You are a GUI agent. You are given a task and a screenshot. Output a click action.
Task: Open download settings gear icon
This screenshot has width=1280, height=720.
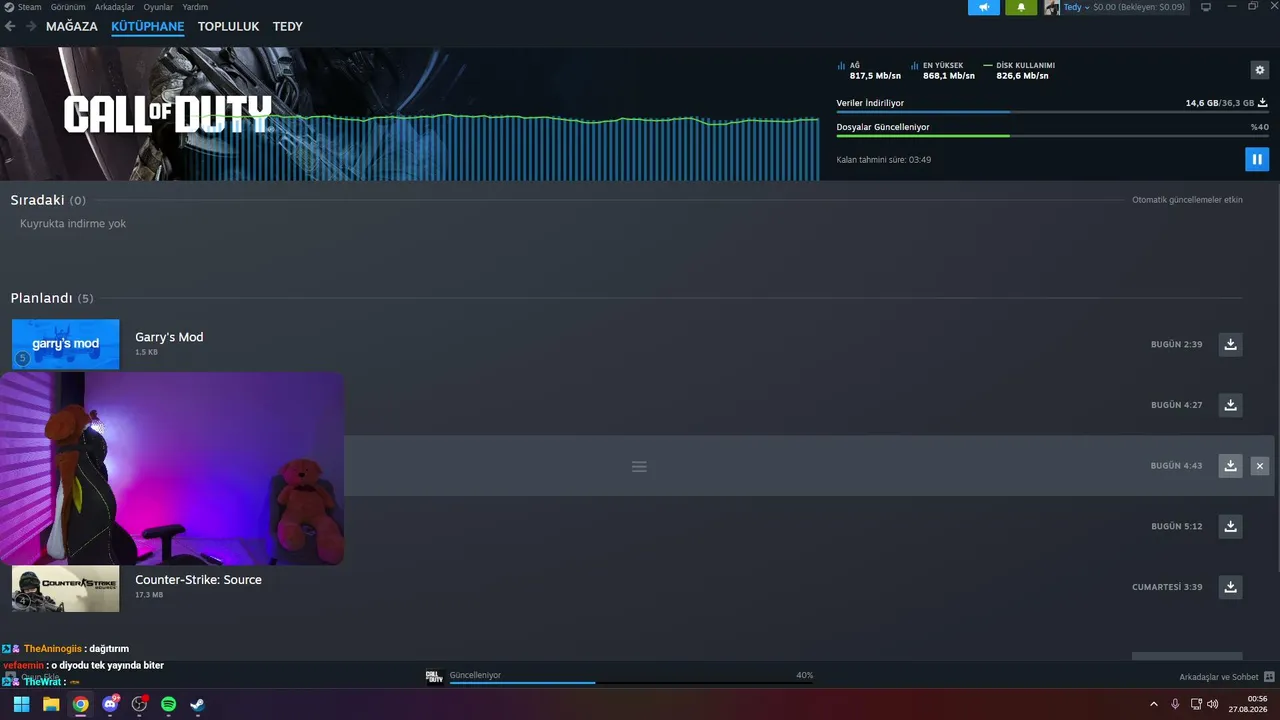(x=1260, y=70)
